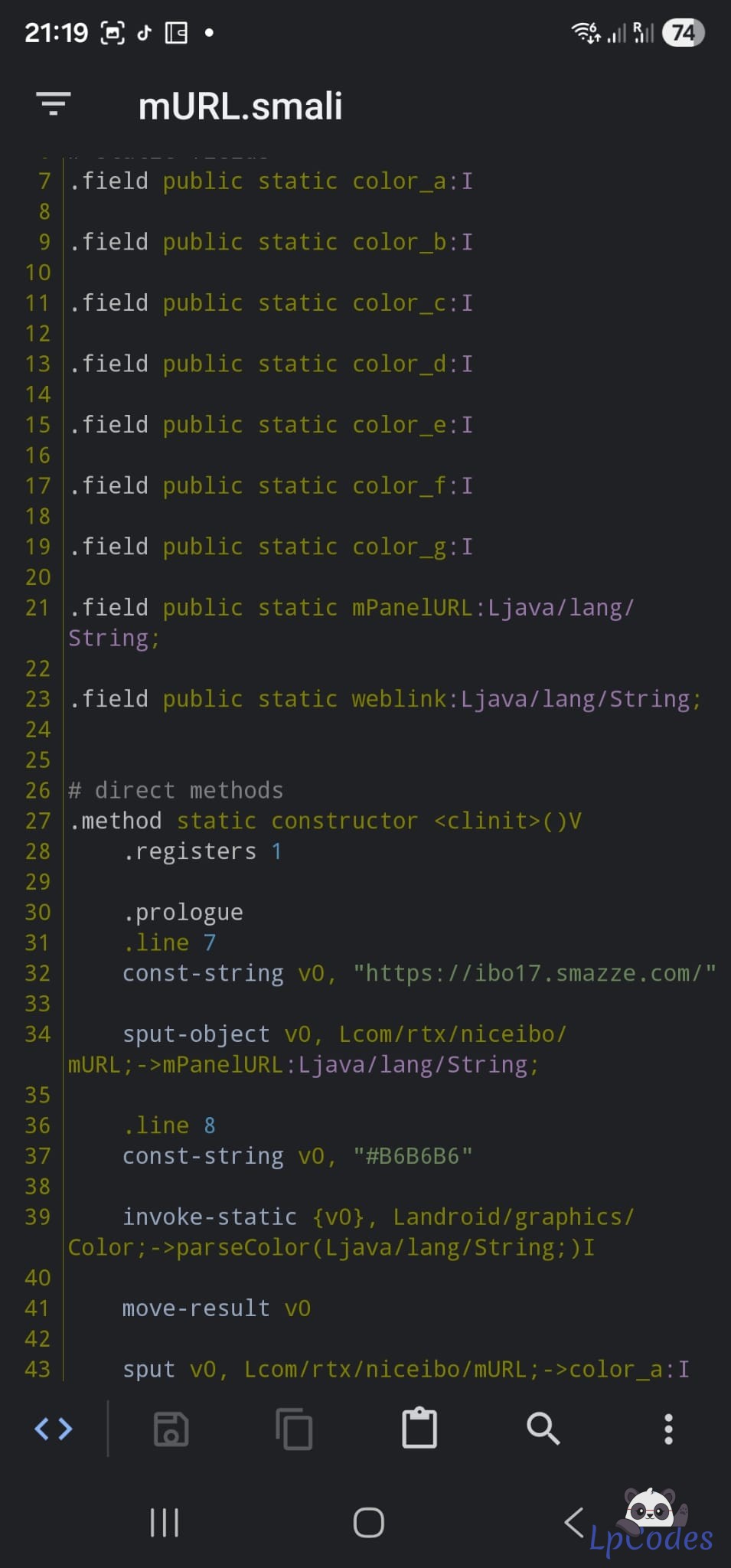Open search with the magnifier icon

click(x=543, y=1429)
